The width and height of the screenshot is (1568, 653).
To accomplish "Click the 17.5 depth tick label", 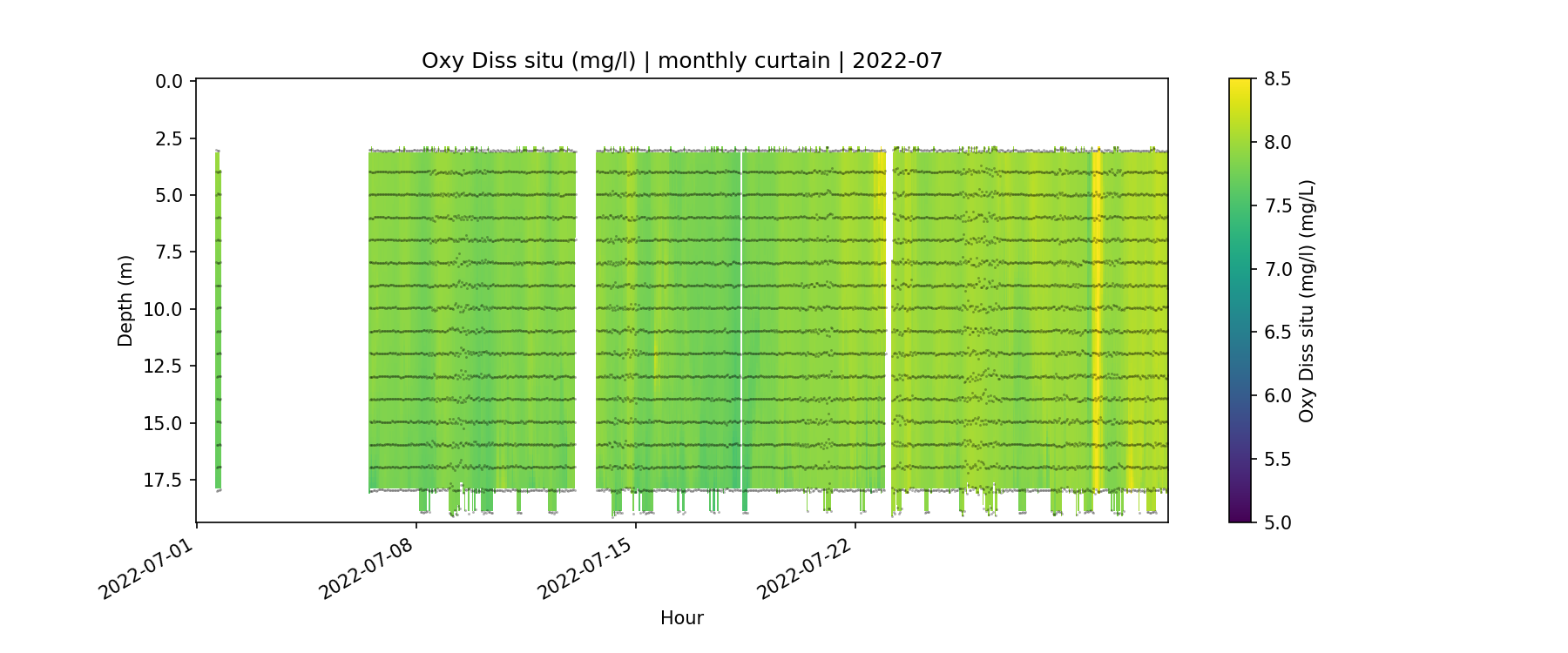I will 164,481.
